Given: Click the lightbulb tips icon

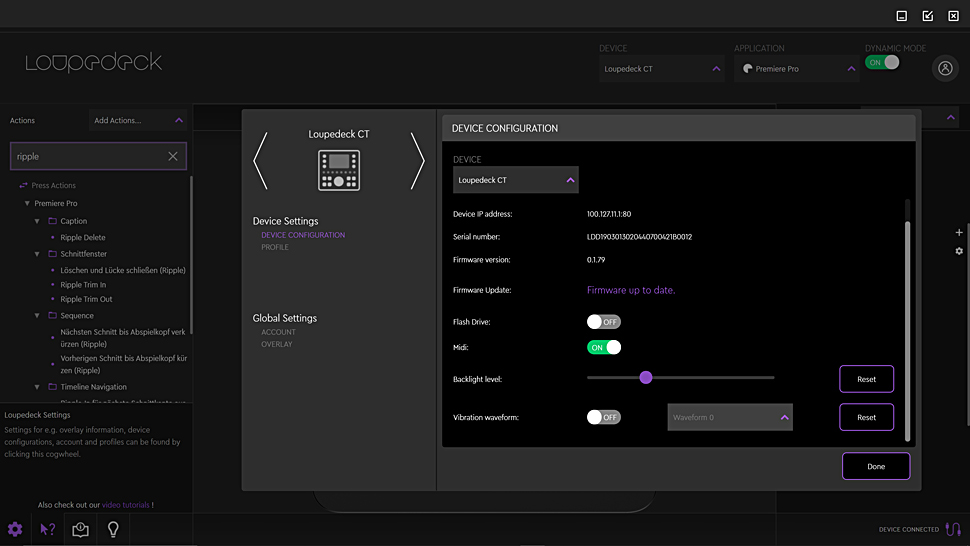Looking at the screenshot, I should [x=113, y=529].
